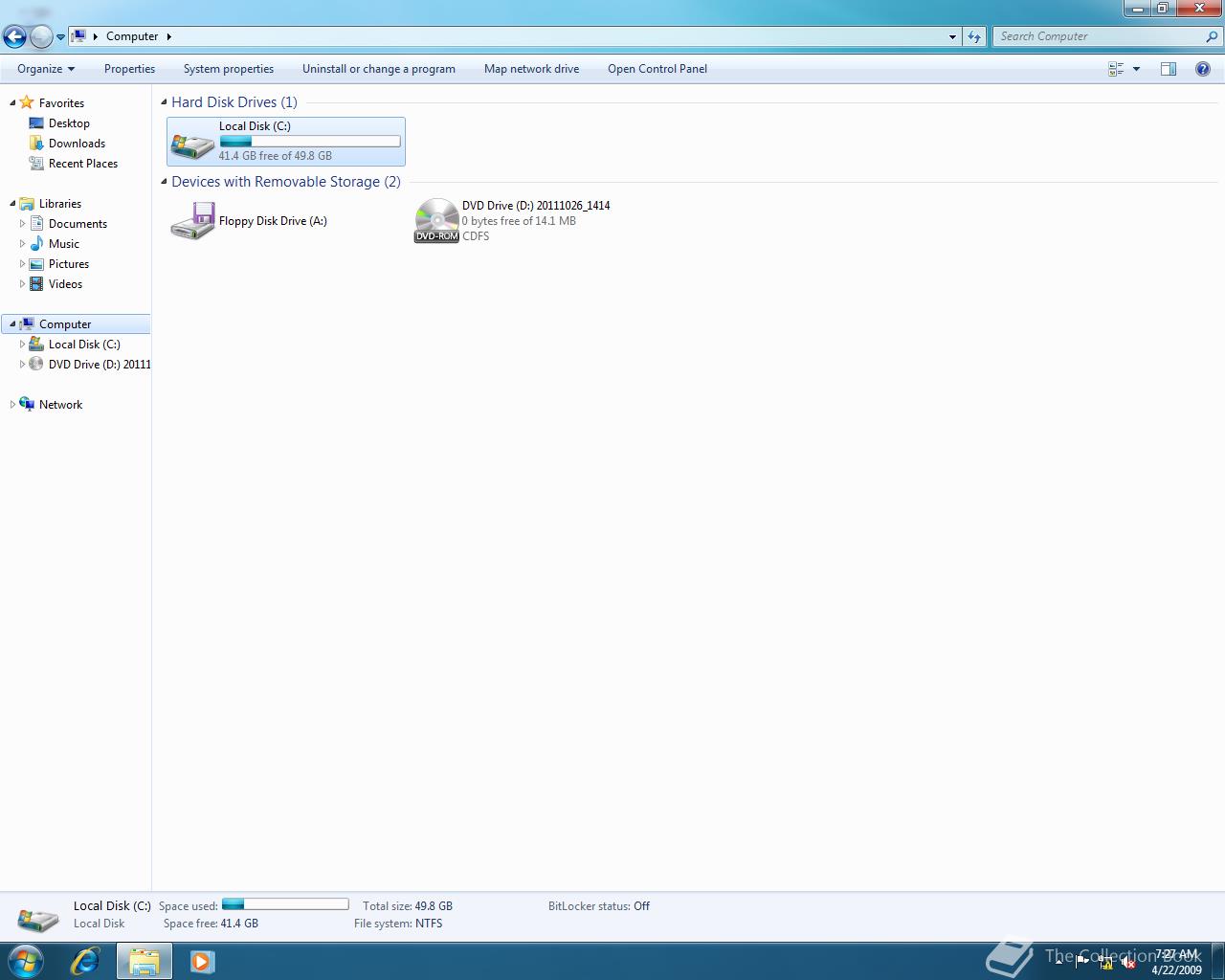Click the Local Disk (C:) usage bar
The width and height of the screenshot is (1225, 980).
pyautogui.click(x=310, y=142)
